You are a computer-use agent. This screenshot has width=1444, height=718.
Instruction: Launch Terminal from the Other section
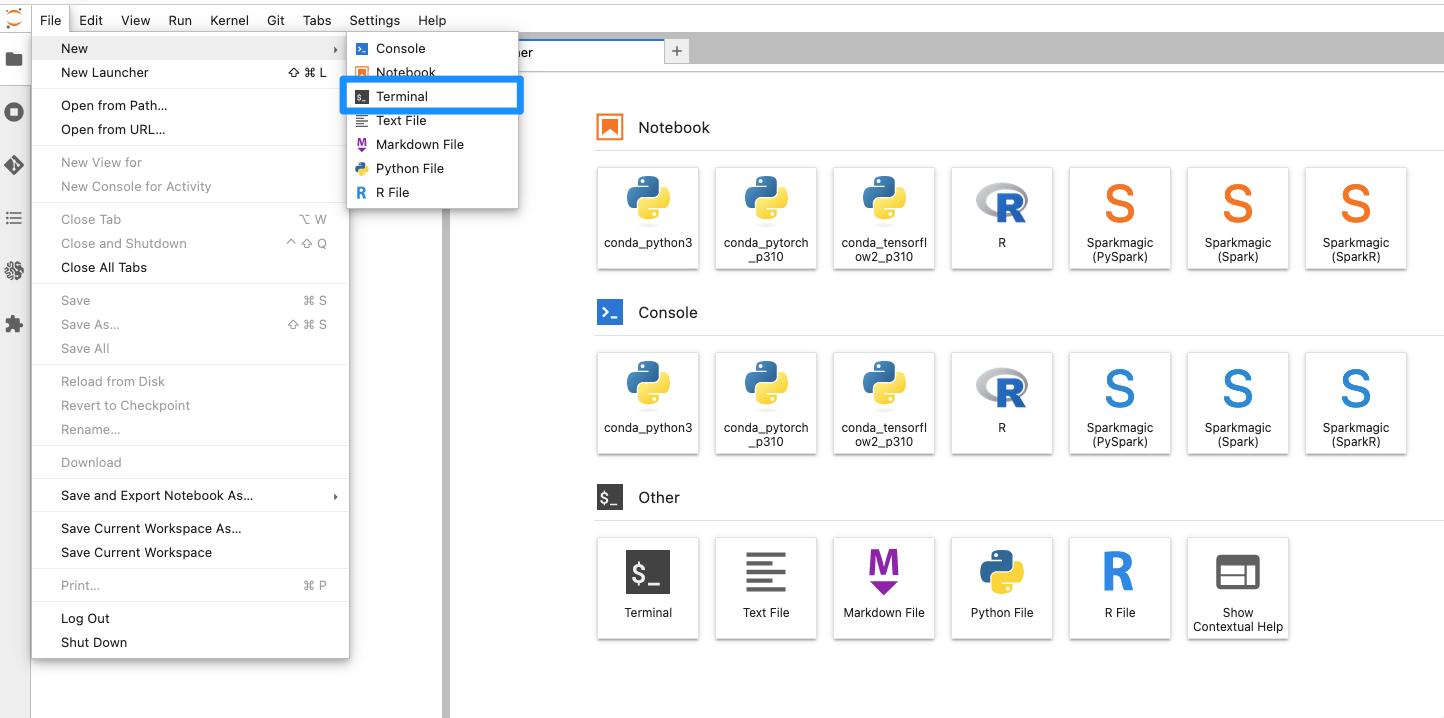tap(648, 588)
